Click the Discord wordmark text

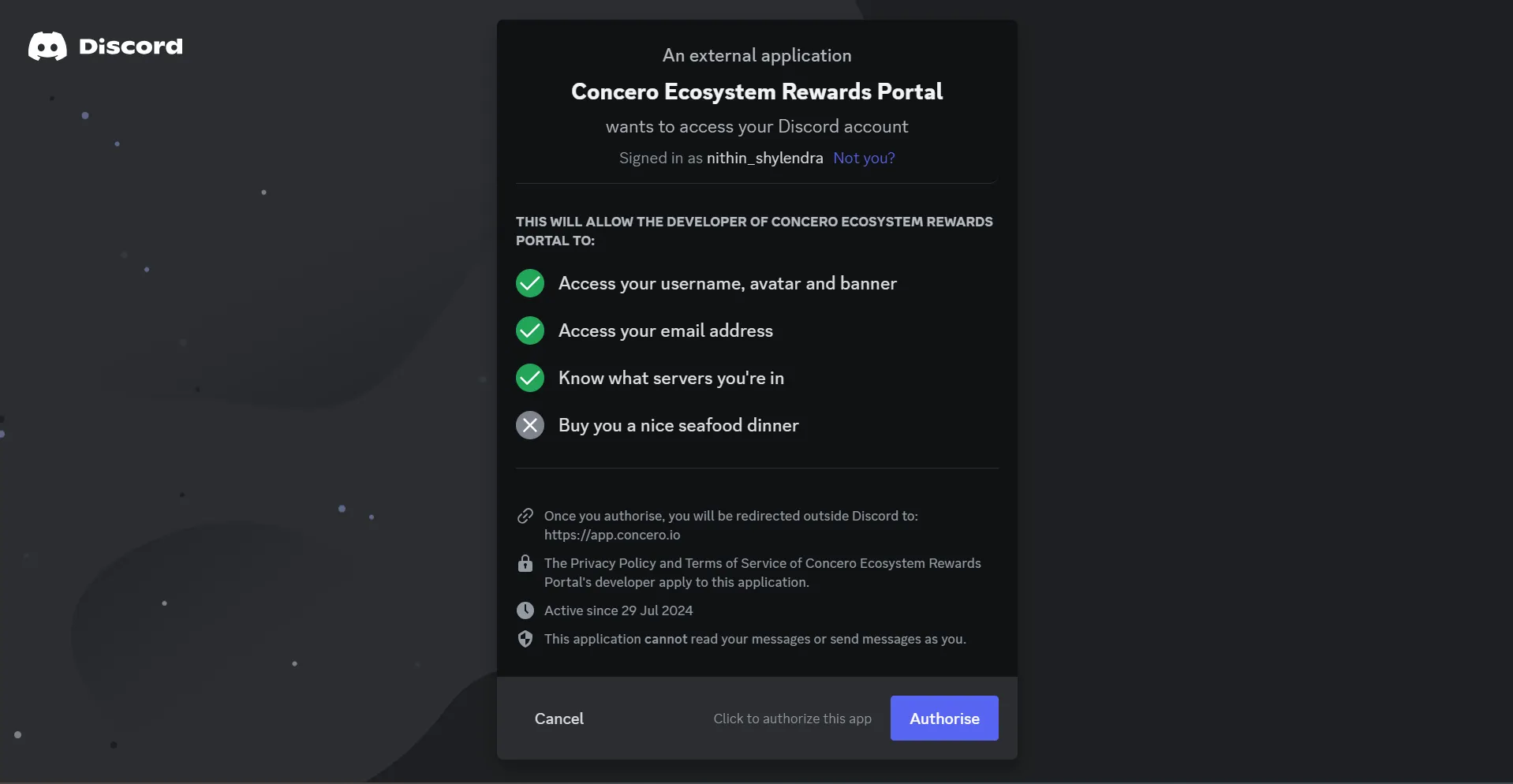131,47
